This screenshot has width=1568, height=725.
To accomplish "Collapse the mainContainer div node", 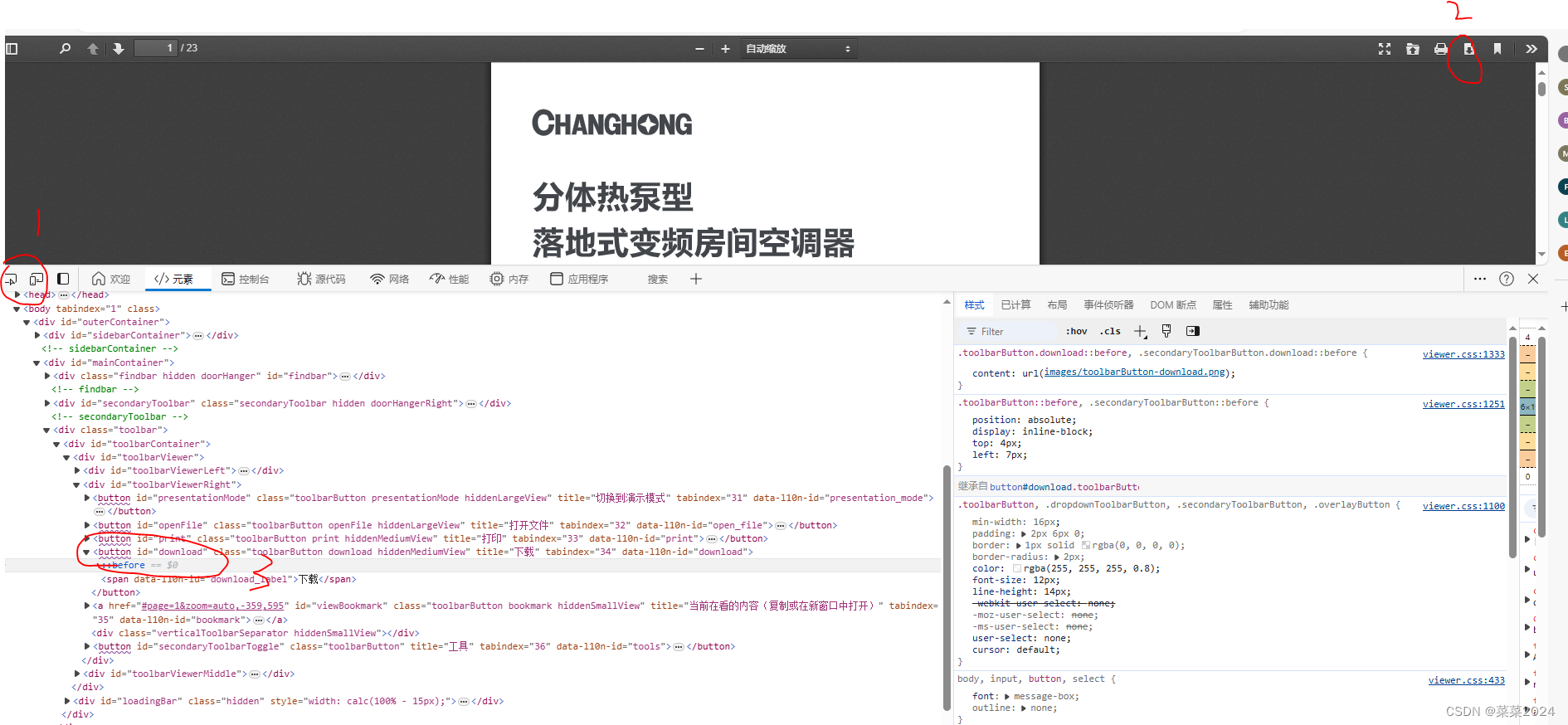I will pos(37,362).
